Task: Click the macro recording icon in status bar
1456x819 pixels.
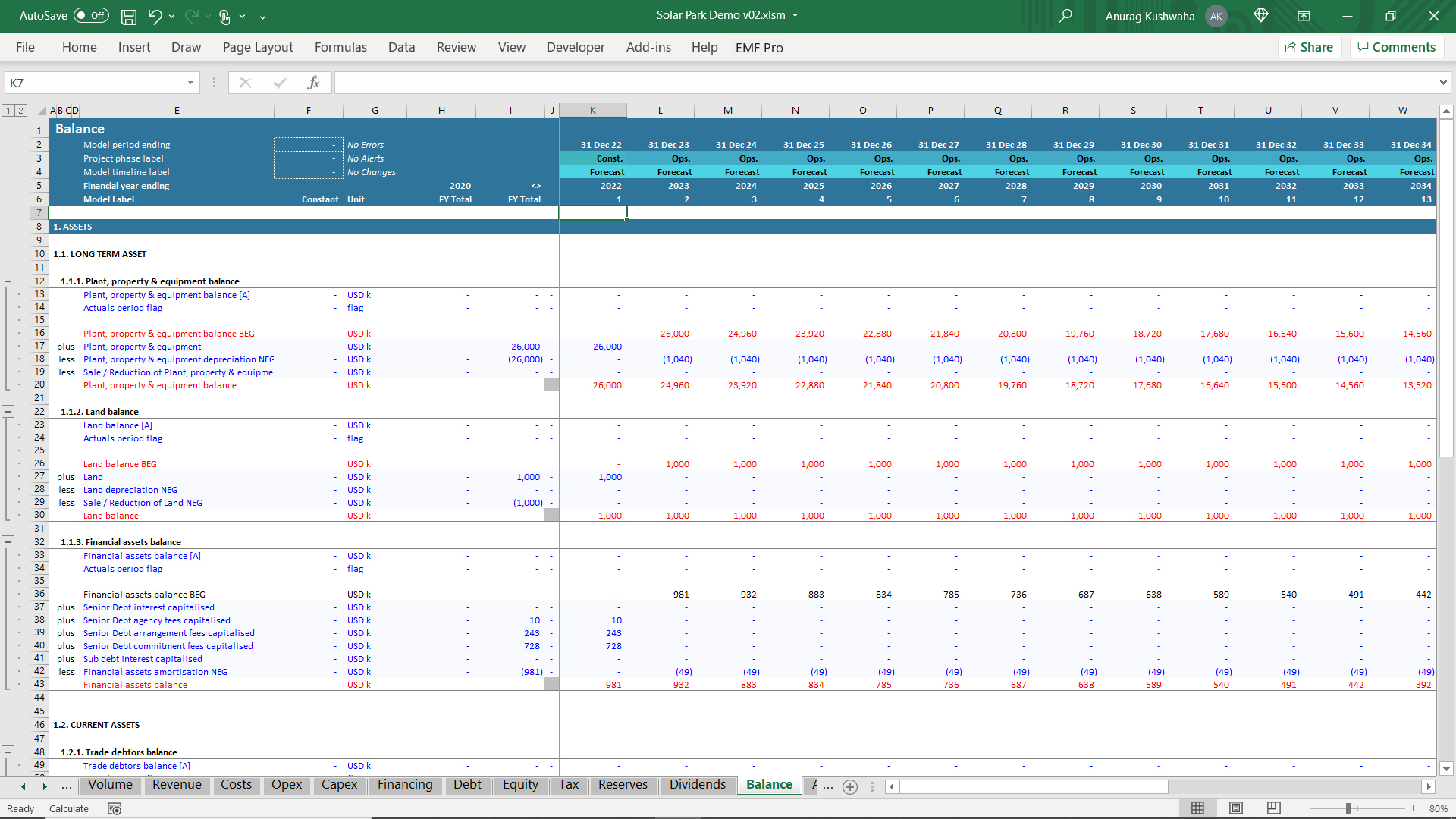Action: 115,809
